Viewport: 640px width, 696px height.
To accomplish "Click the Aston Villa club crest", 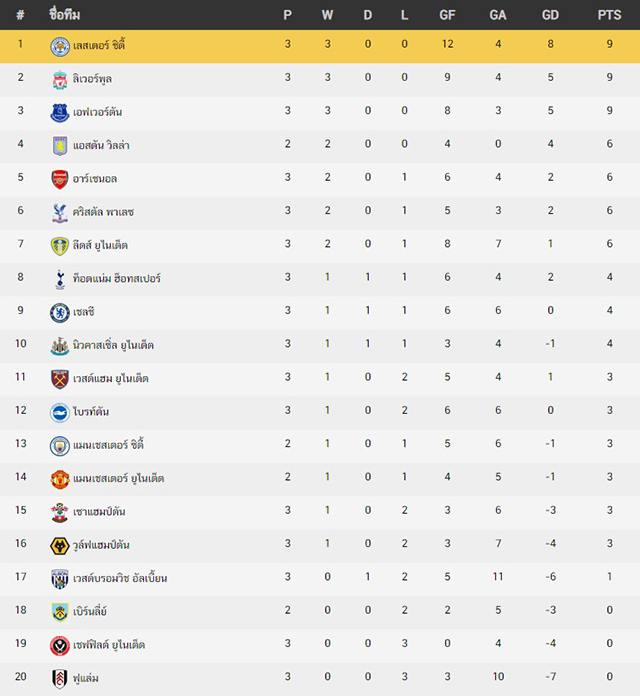I will coord(59,146).
